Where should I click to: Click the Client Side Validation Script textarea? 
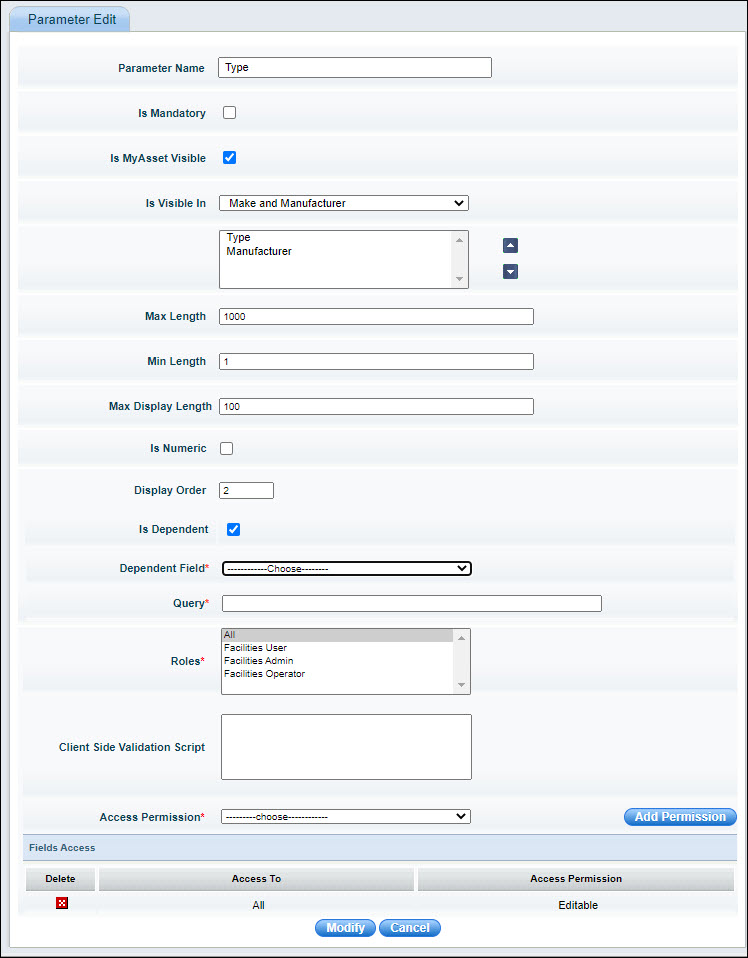point(346,746)
